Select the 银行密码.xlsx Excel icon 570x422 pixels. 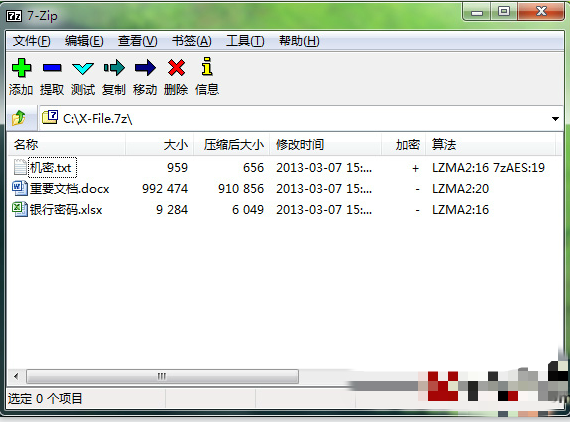(x=20, y=209)
